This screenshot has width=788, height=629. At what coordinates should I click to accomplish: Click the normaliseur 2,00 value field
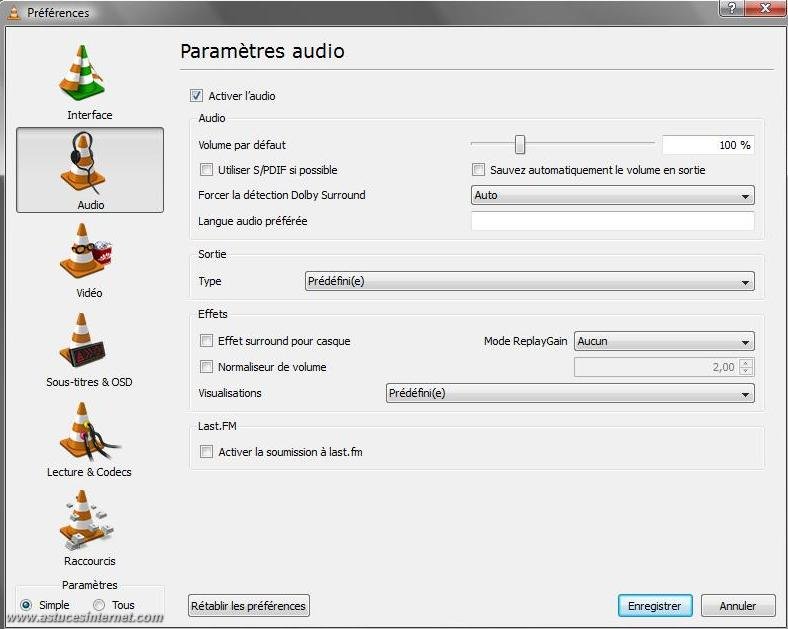[657, 367]
